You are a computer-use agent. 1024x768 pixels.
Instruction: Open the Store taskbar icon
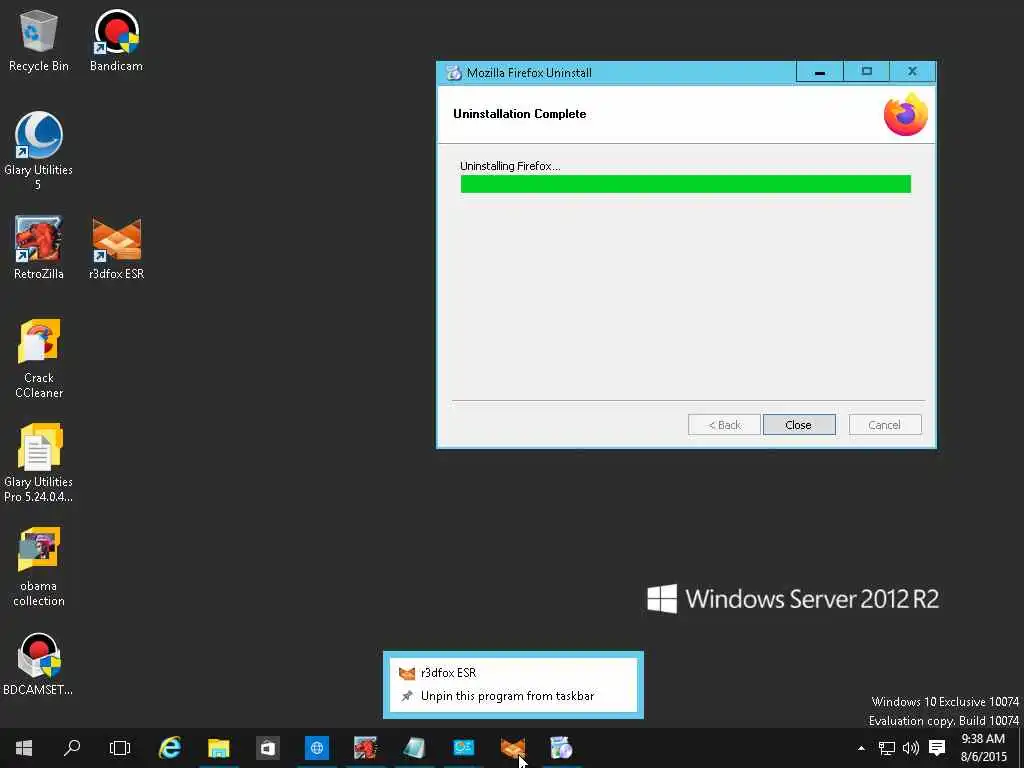[268, 748]
